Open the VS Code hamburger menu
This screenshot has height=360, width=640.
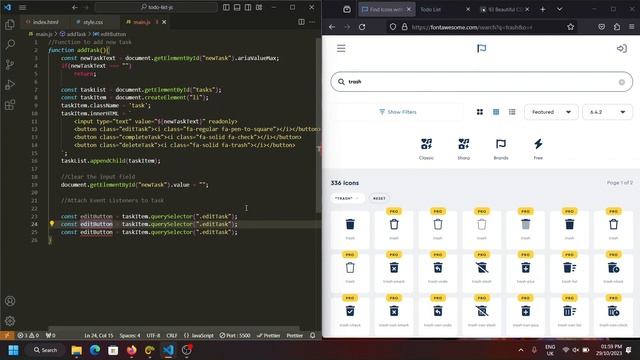(x=22, y=7)
